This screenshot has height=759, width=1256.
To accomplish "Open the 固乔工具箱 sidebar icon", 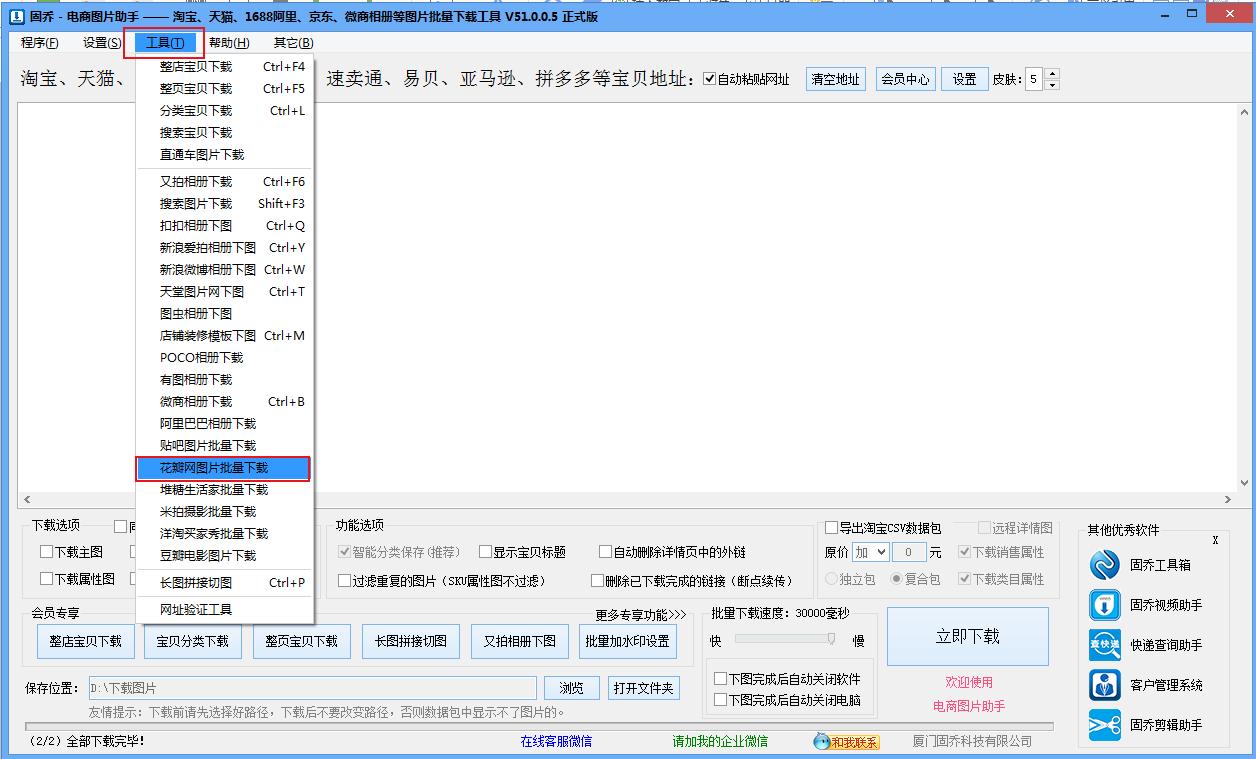I will 1104,565.
